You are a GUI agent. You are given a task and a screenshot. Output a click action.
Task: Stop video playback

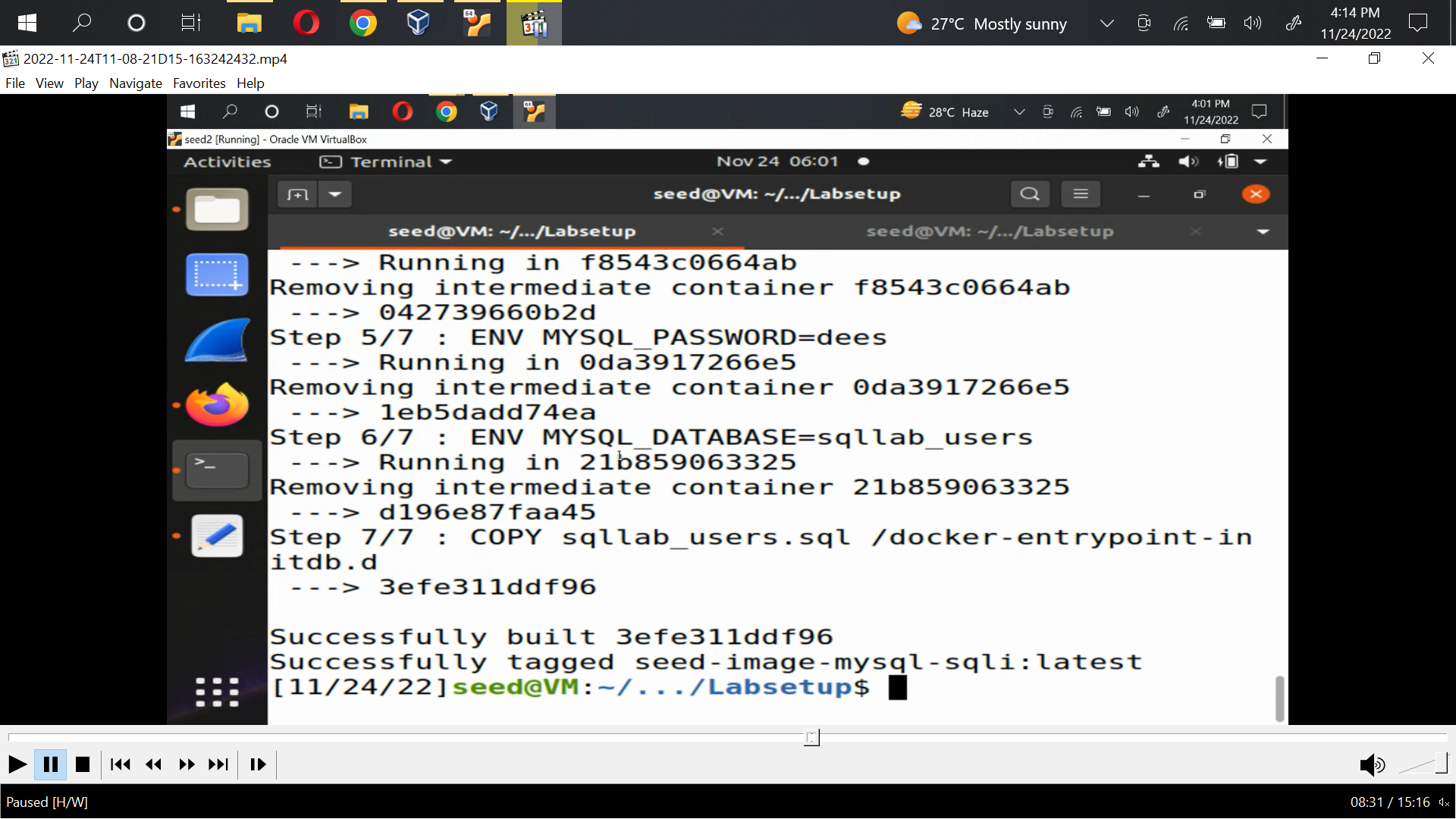point(83,764)
